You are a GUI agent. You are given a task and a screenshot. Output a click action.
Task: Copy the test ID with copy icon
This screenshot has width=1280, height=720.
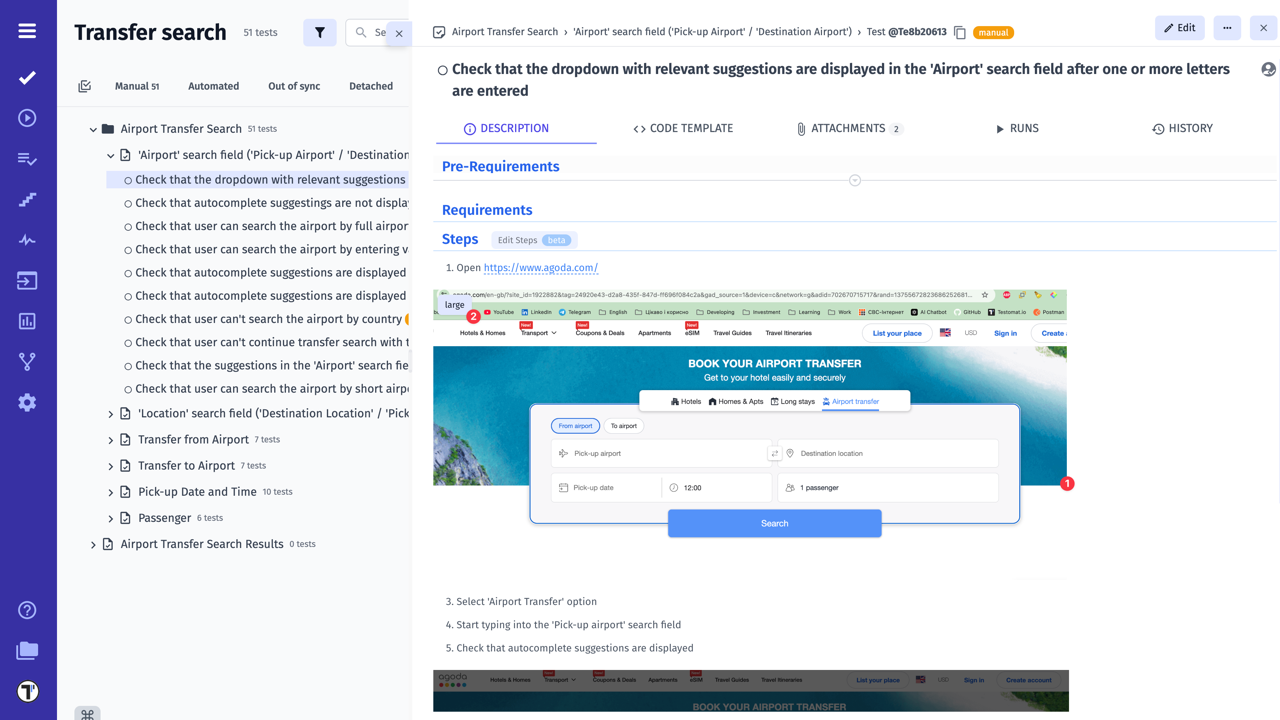point(960,33)
